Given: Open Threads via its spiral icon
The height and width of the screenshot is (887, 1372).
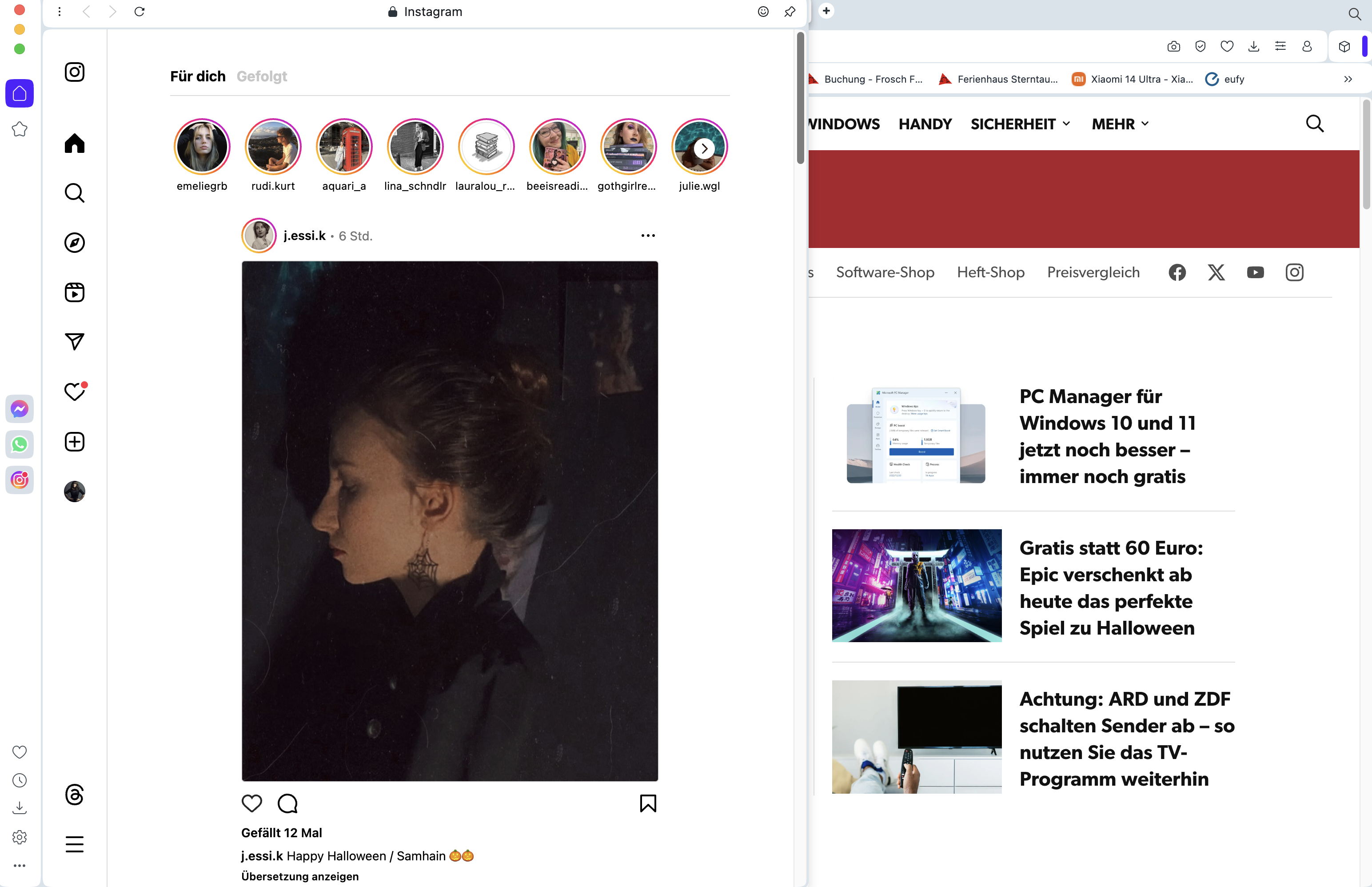Looking at the screenshot, I should [74, 795].
